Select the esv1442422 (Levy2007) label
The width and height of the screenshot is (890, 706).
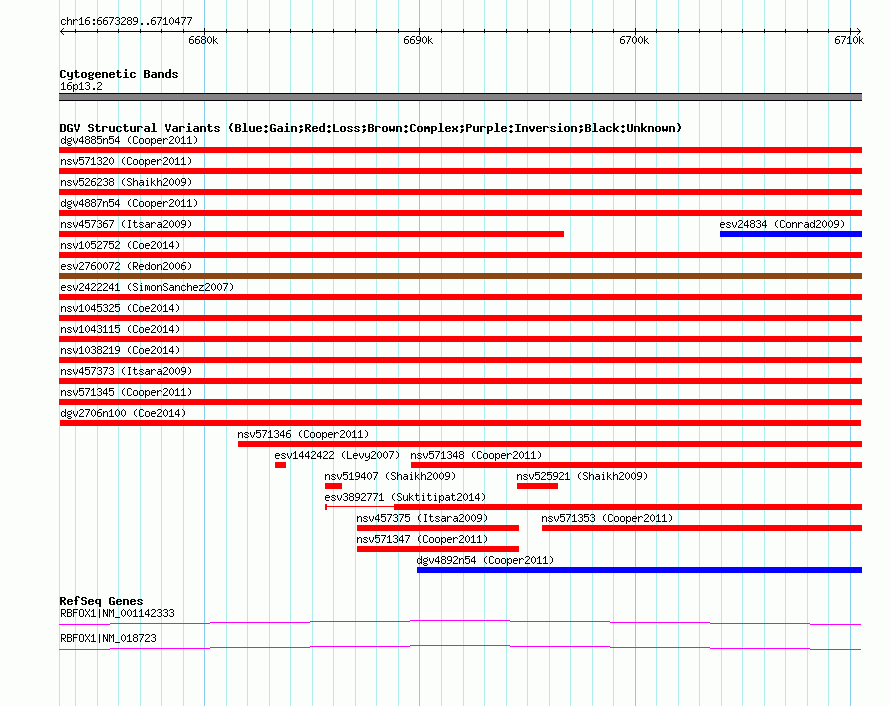(x=337, y=455)
